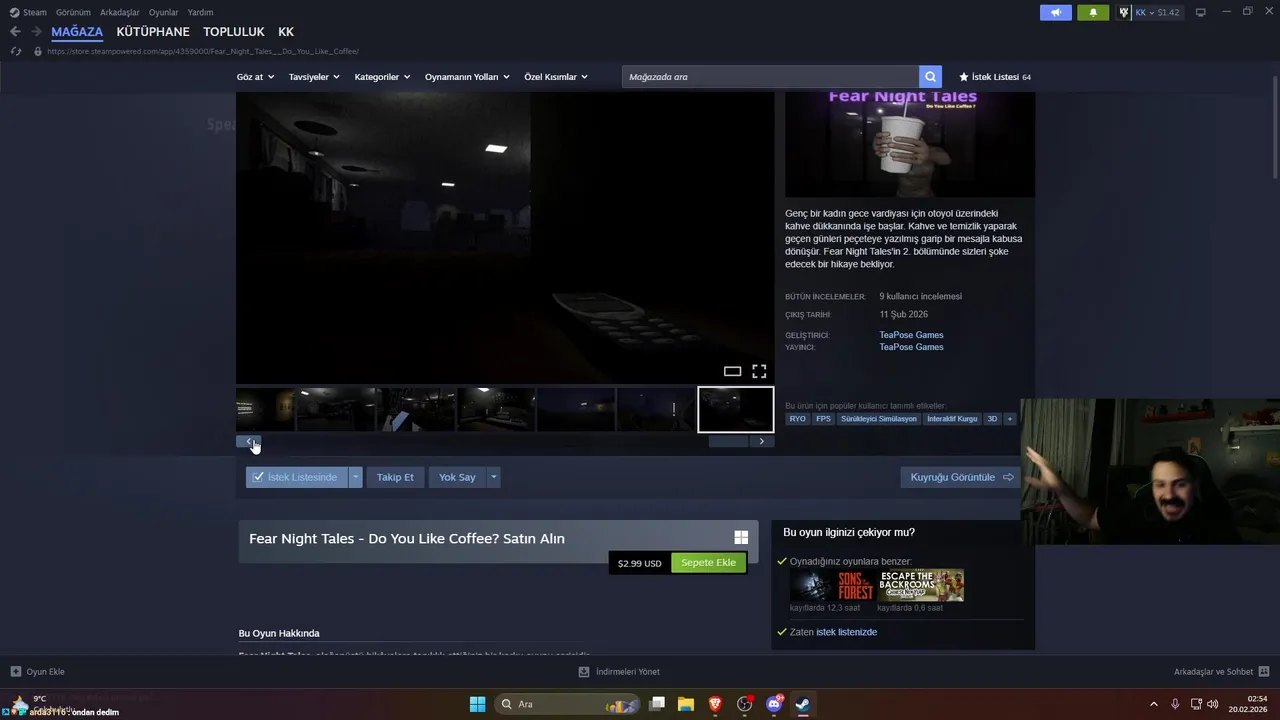Click the Yok Say button
The height and width of the screenshot is (720, 1280).
(457, 477)
